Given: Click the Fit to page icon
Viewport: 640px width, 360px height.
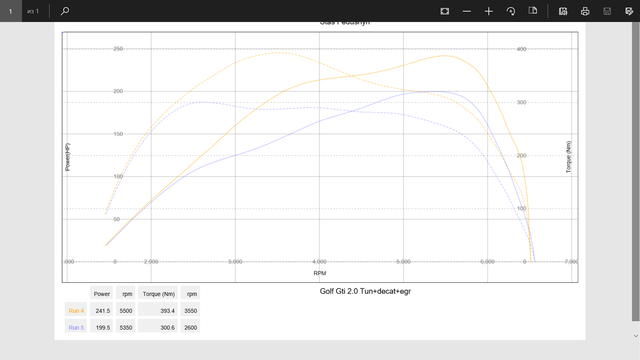Looking at the screenshot, I should click(x=444, y=11).
